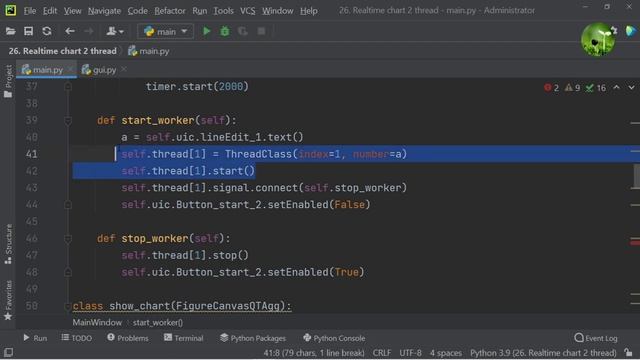Change UTF-8 file encoding

coord(410,353)
